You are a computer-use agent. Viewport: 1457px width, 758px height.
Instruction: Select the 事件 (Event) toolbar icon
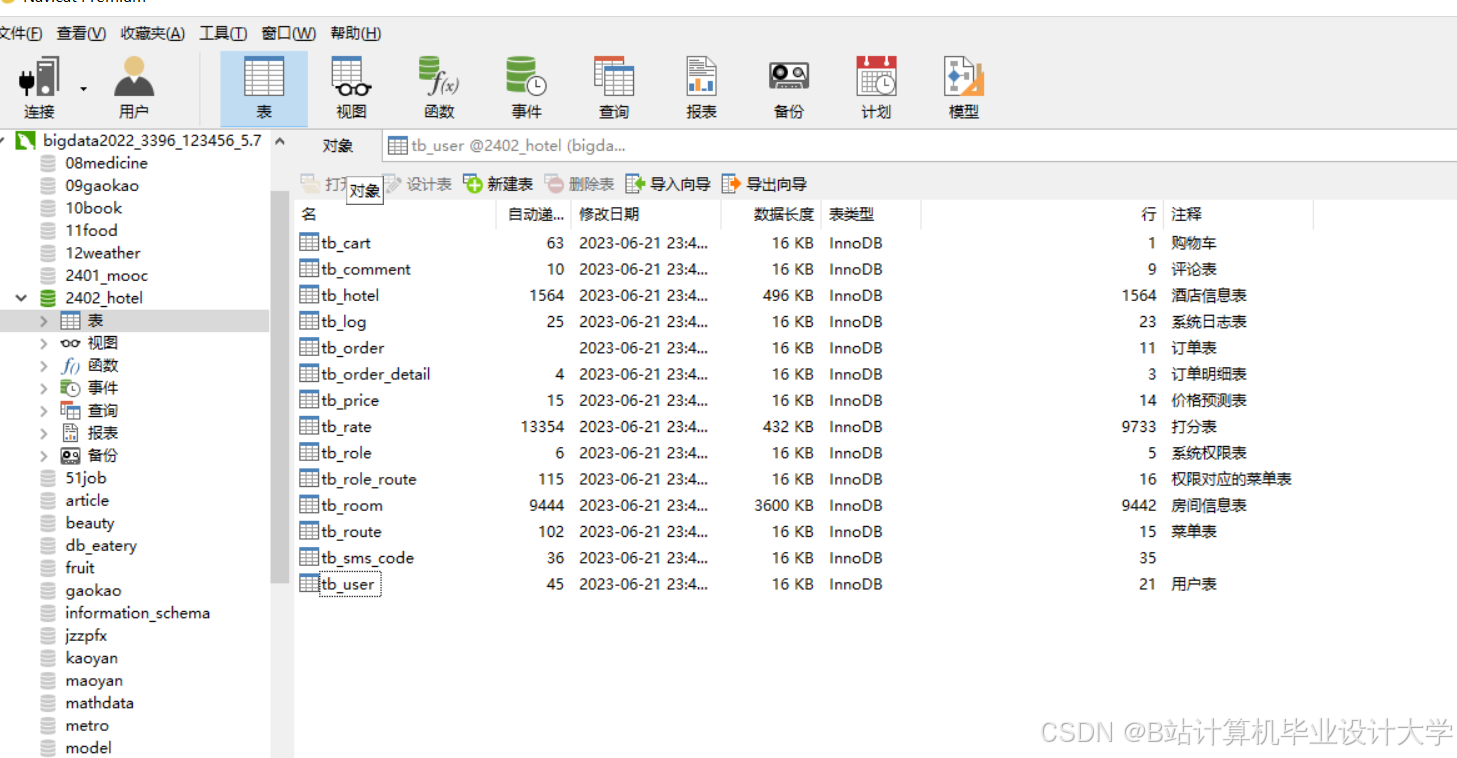pyautogui.click(x=526, y=88)
